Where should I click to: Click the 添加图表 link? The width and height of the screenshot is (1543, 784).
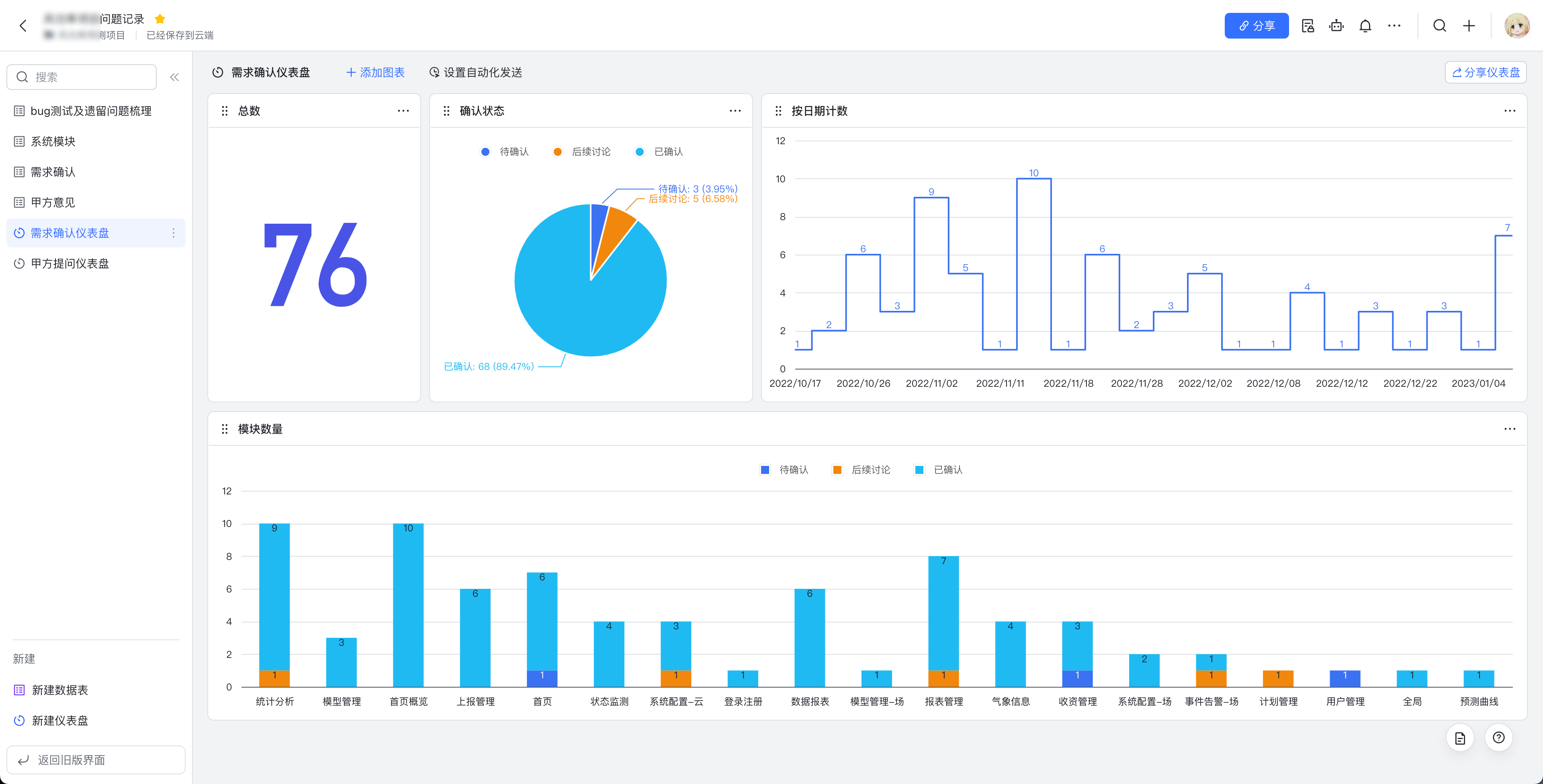(376, 72)
